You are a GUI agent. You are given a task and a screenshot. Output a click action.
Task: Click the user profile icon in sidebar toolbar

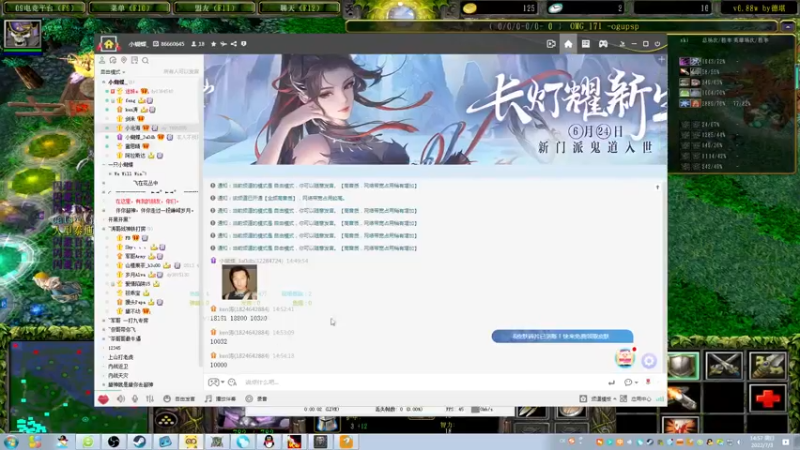coord(102,60)
